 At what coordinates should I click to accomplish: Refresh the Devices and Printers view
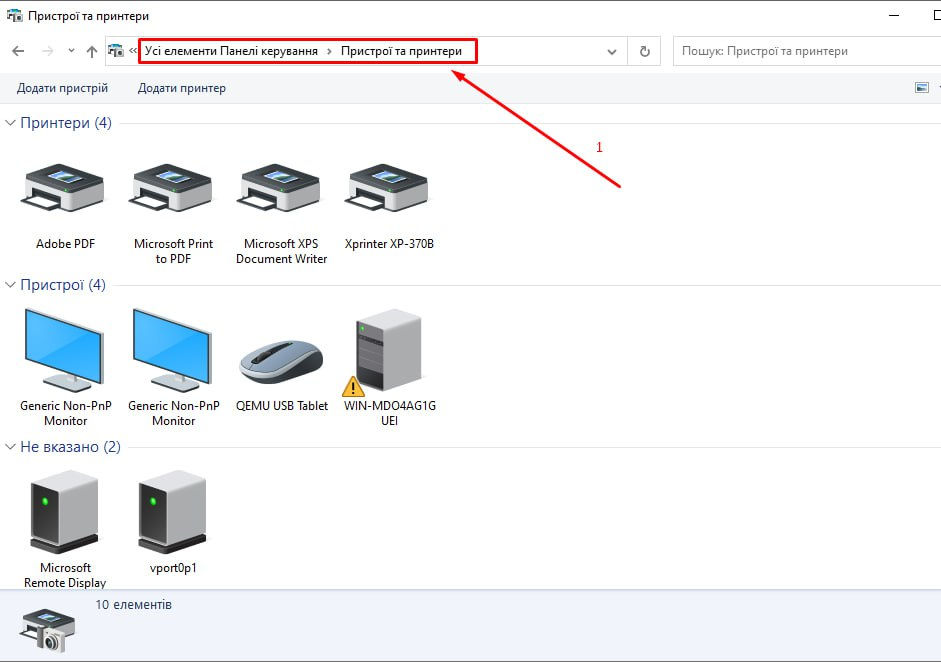click(x=644, y=51)
